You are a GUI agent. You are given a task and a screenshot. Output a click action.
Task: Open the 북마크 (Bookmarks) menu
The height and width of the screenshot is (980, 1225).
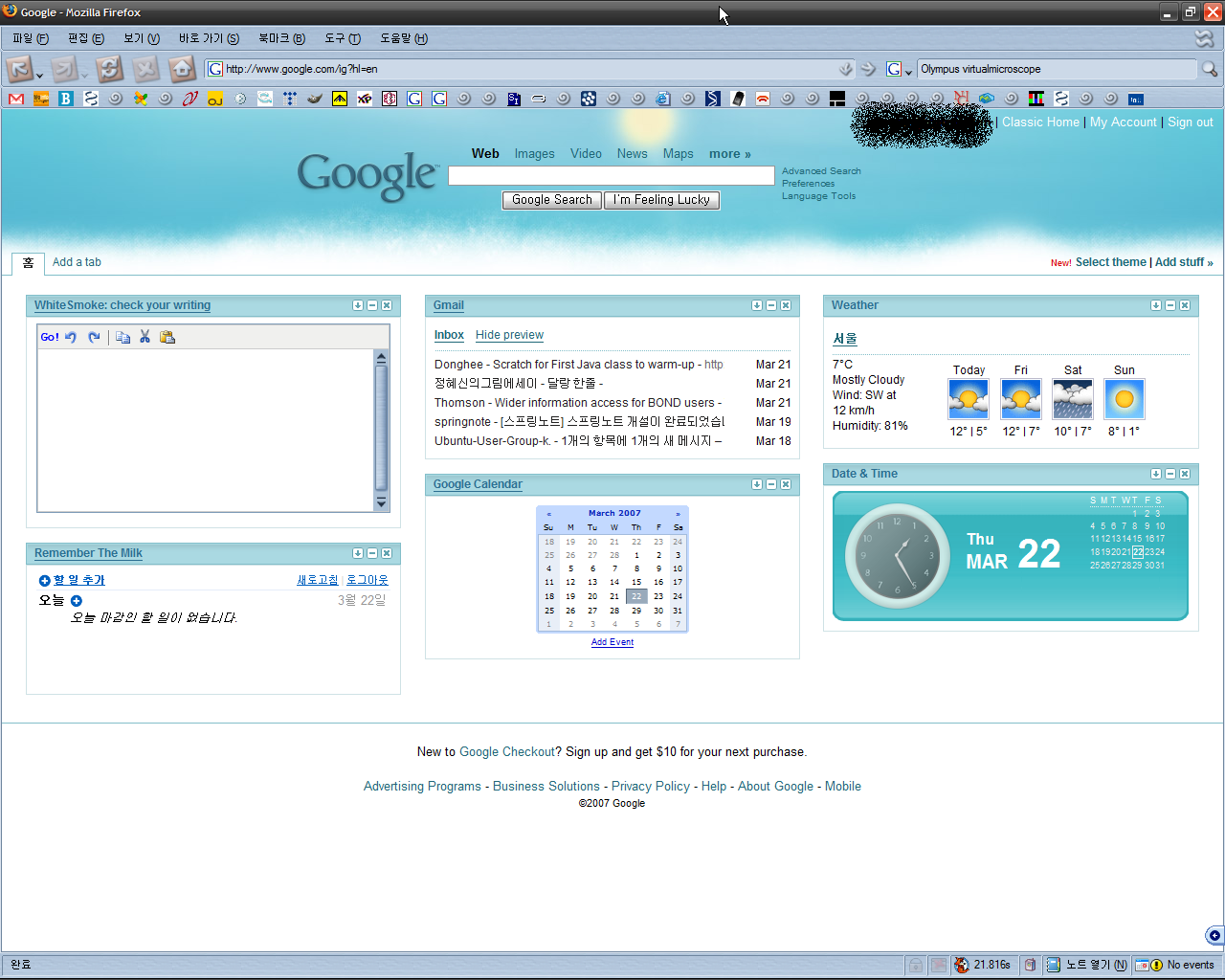click(280, 38)
